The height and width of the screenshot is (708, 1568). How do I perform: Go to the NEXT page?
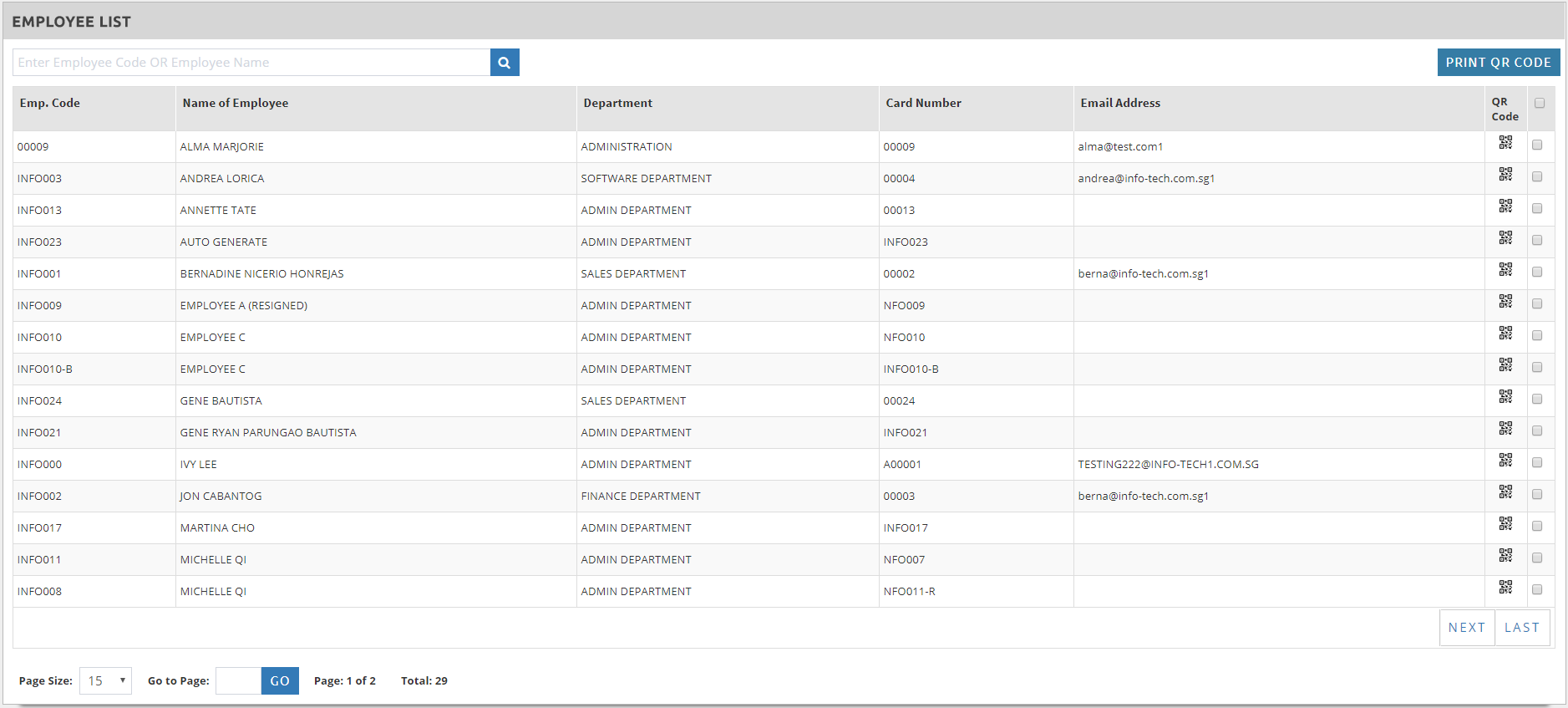tap(1466, 628)
